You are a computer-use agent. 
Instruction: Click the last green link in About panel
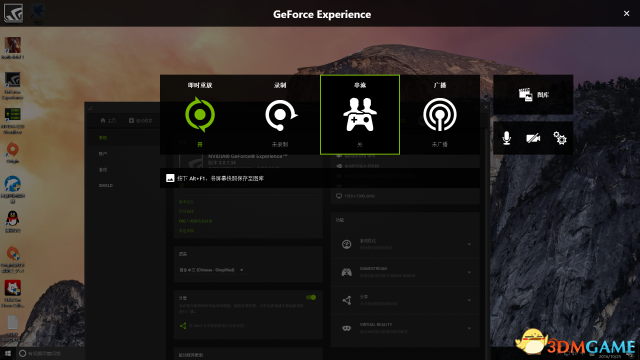[x=186, y=231]
